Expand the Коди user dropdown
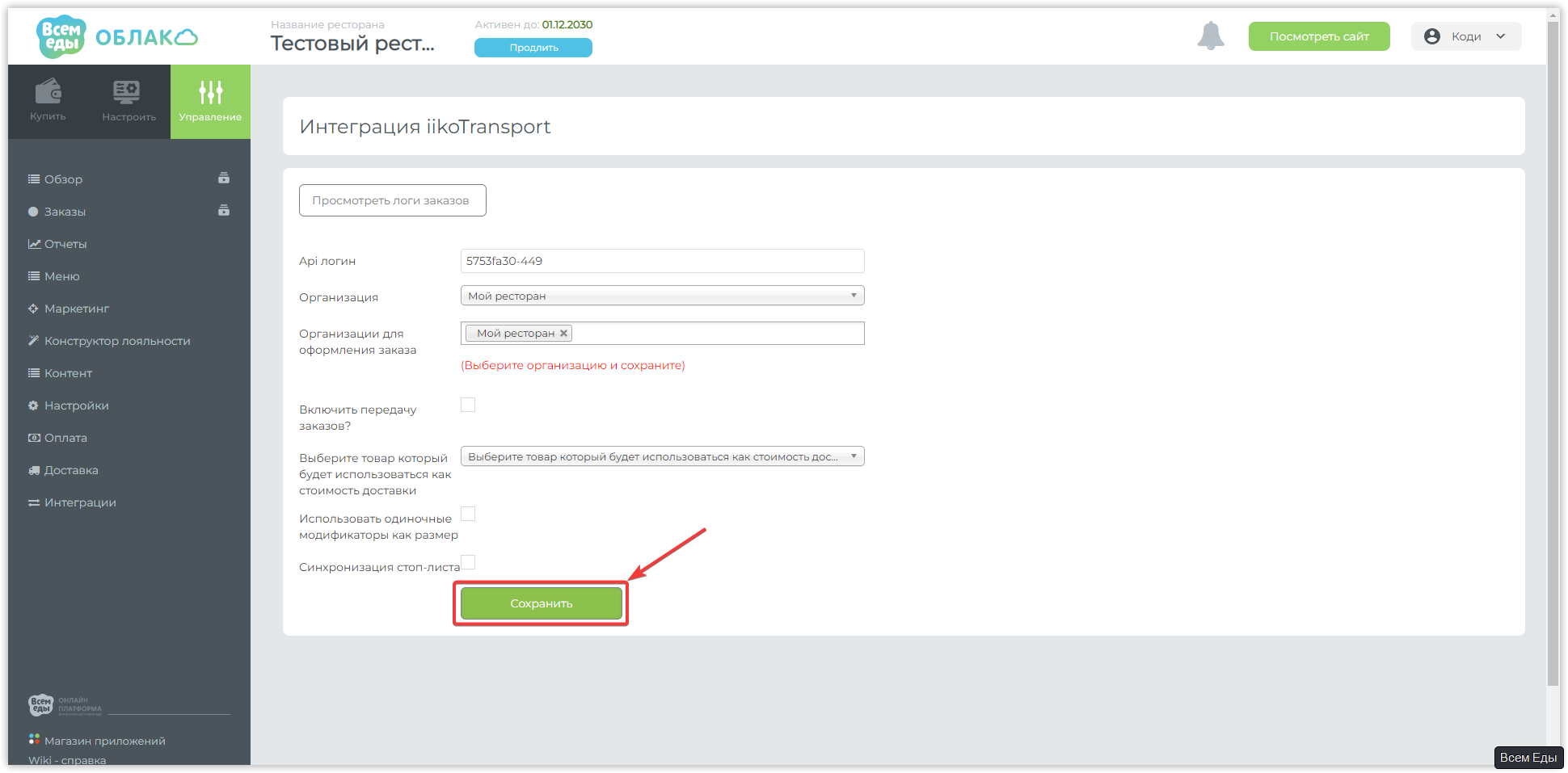 click(x=1466, y=36)
